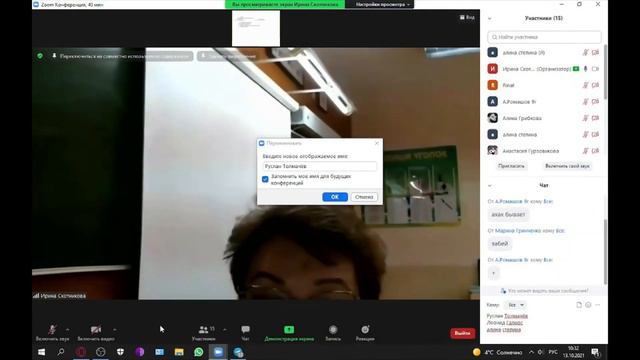Click Кто может видеть ваши сообщения link
Screen dimensions: 640x360
(x=544, y=291)
